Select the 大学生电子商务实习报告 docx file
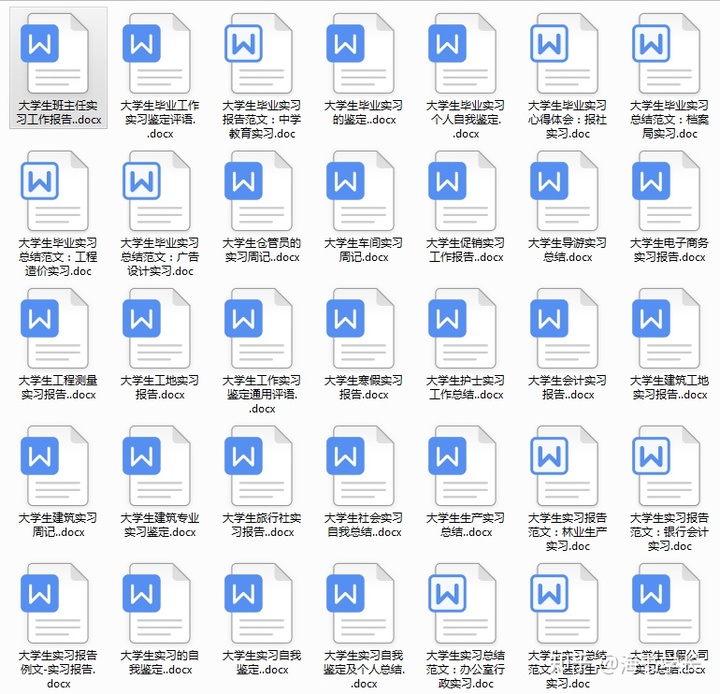Viewport: 720px width, 694px height. [669, 191]
